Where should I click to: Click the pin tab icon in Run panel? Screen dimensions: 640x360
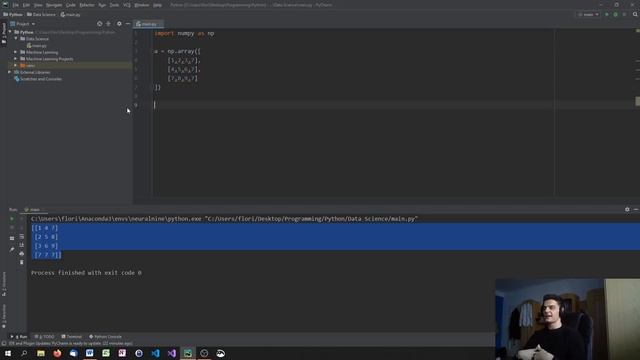click(12, 249)
